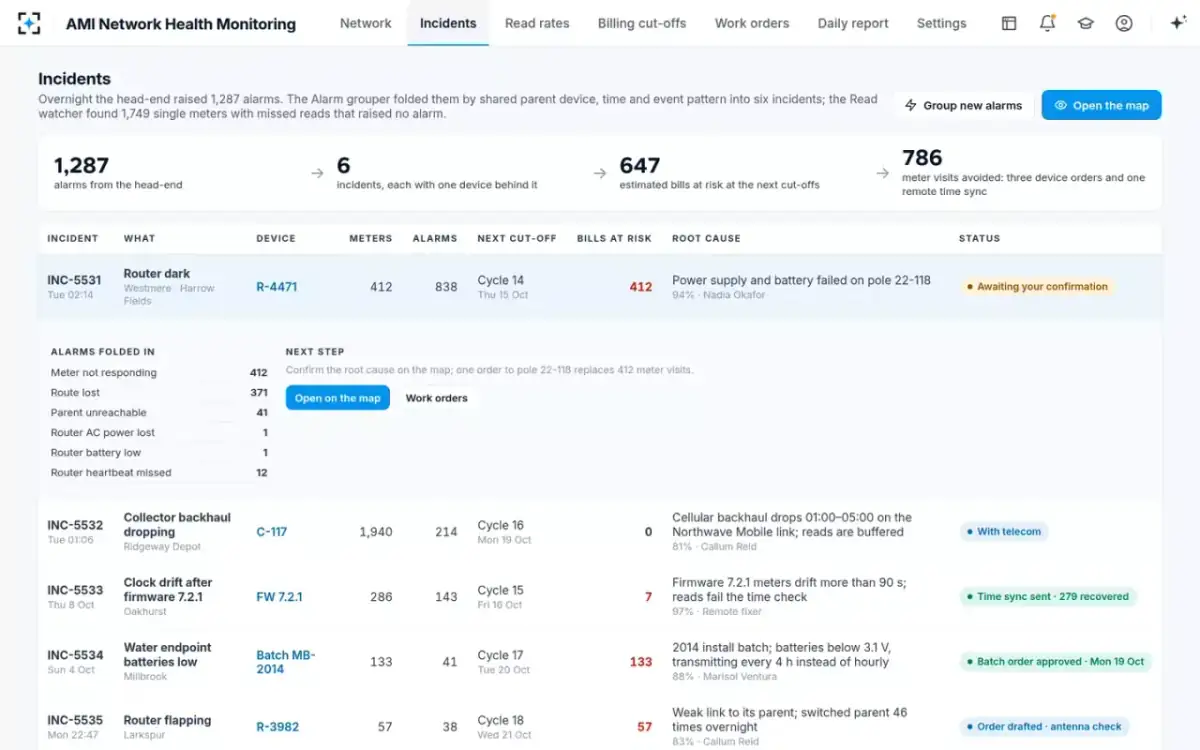Image resolution: width=1200 pixels, height=750 pixels.
Task: Click the STATUS column header
Action: point(979,239)
